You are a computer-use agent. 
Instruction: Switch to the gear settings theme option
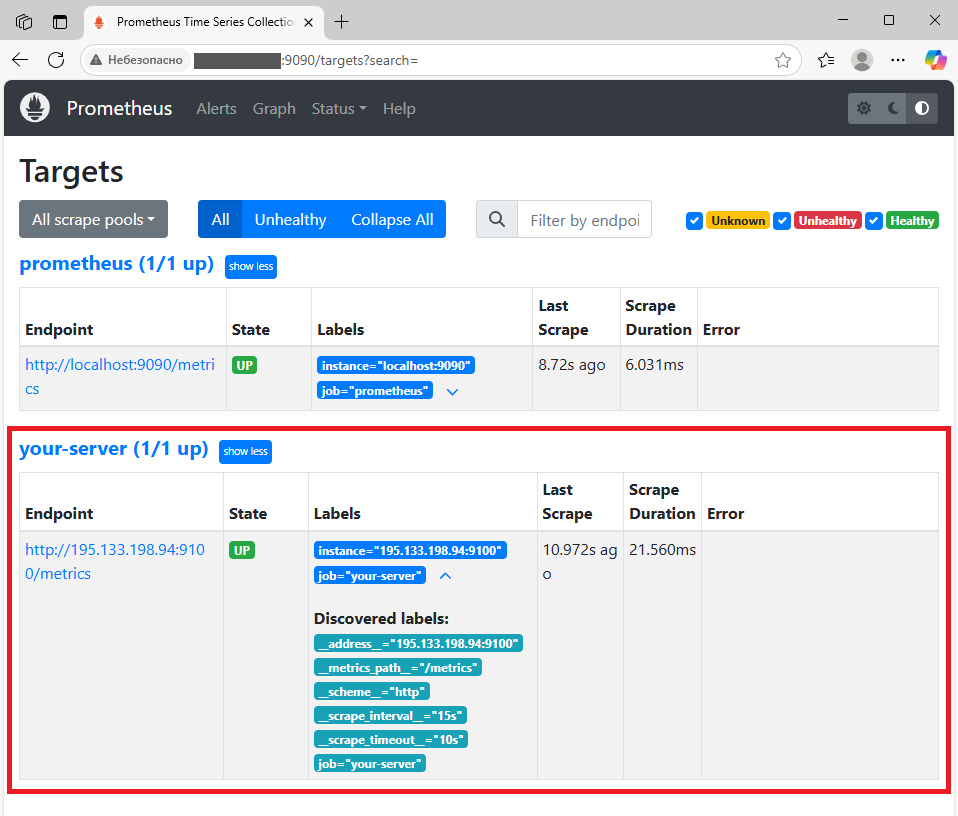863,109
